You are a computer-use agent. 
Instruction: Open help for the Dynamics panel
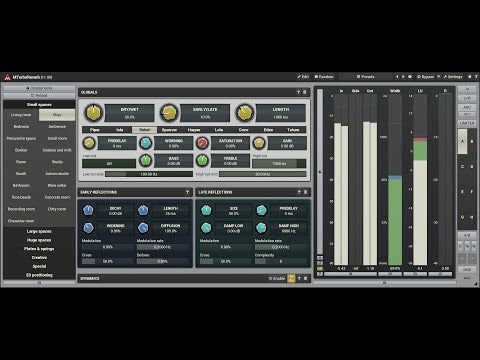pyautogui.click(x=299, y=278)
